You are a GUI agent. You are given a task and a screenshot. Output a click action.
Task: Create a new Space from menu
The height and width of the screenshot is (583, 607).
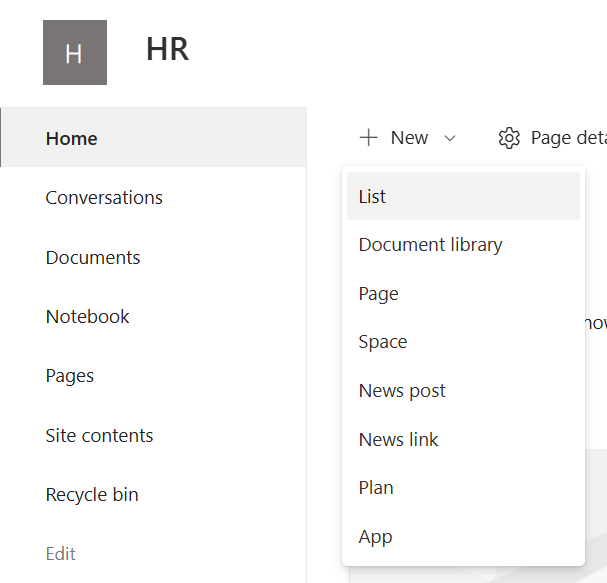pyautogui.click(x=383, y=341)
